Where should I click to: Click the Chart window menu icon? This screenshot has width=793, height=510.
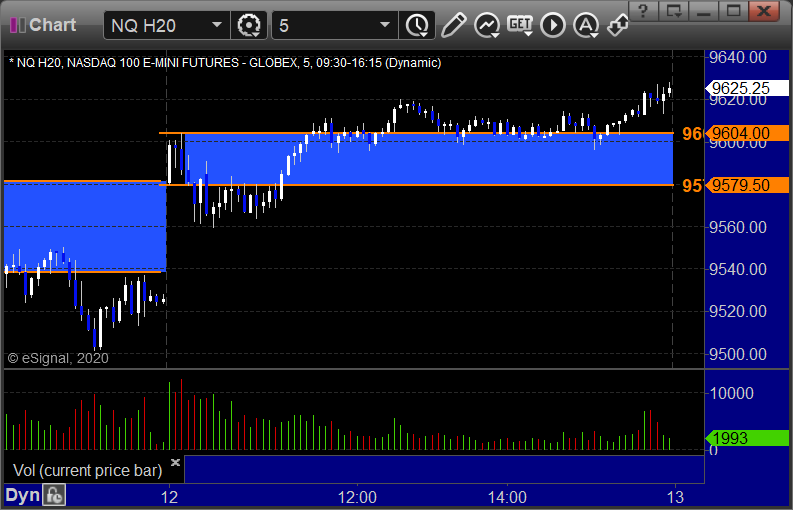pyautogui.click(x=18, y=25)
